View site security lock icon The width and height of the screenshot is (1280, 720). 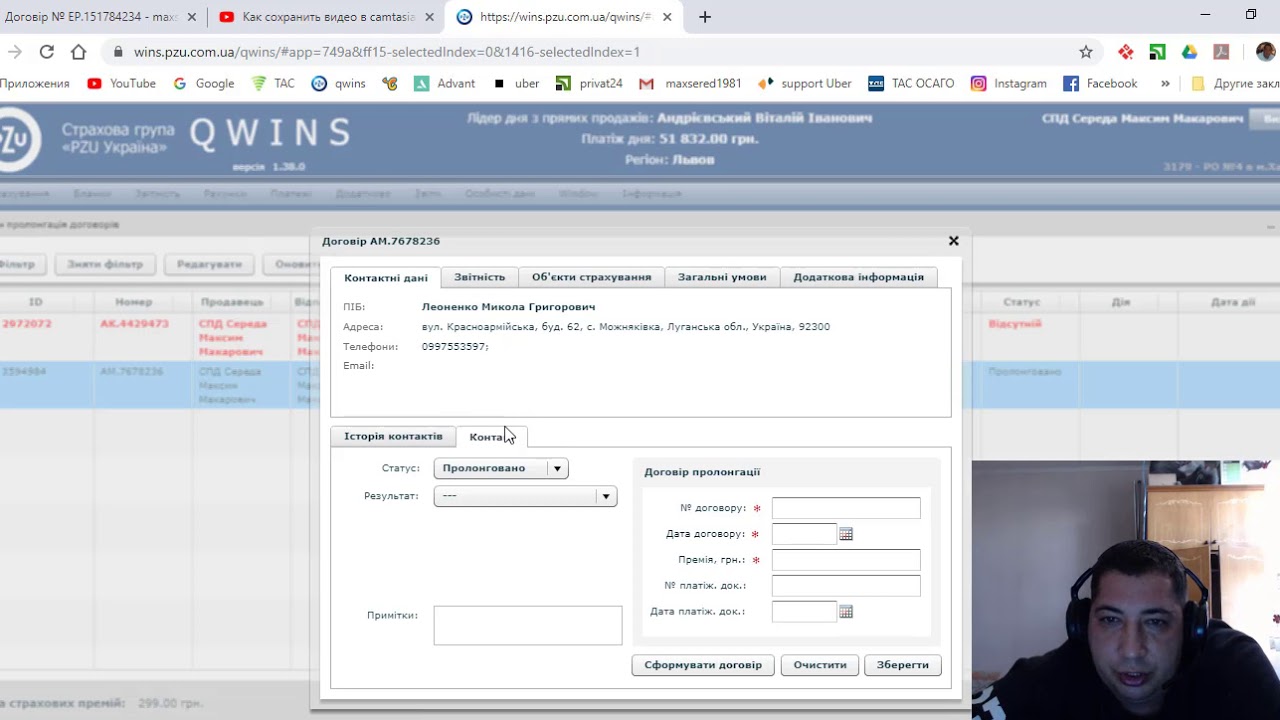point(118,52)
